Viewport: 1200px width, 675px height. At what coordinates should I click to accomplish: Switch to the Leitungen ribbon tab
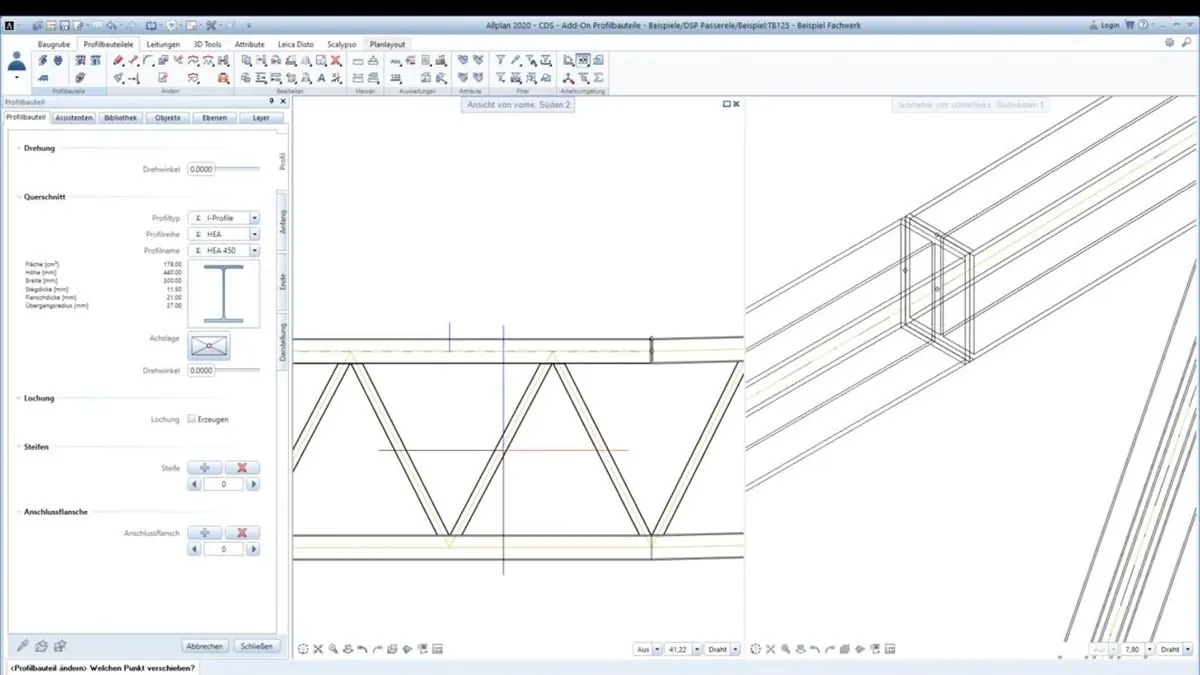coord(163,45)
